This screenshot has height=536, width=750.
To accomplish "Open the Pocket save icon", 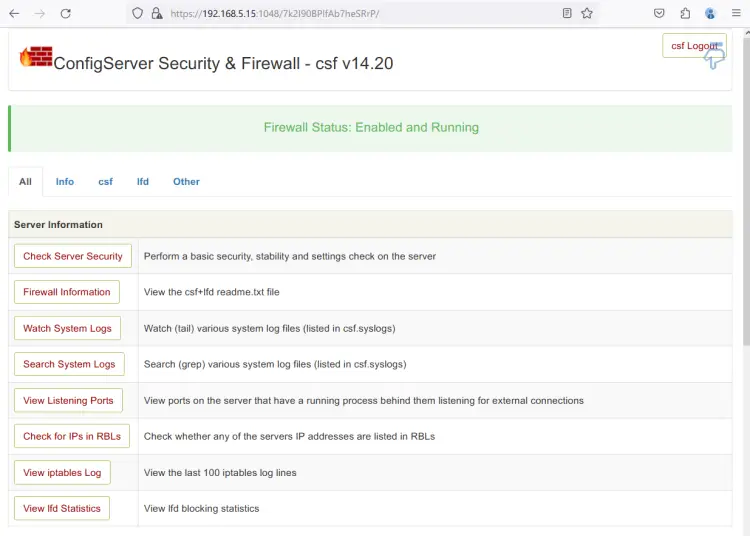I will pyautogui.click(x=659, y=14).
